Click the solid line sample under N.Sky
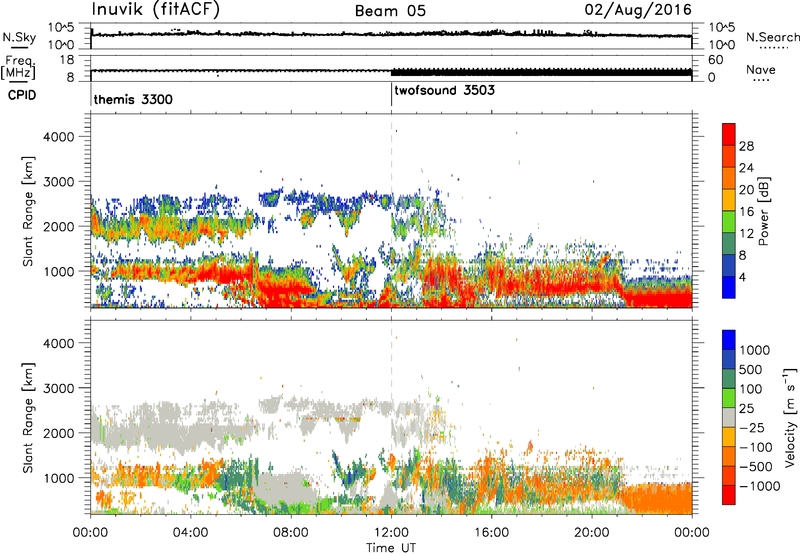The image size is (800, 554). [19, 47]
